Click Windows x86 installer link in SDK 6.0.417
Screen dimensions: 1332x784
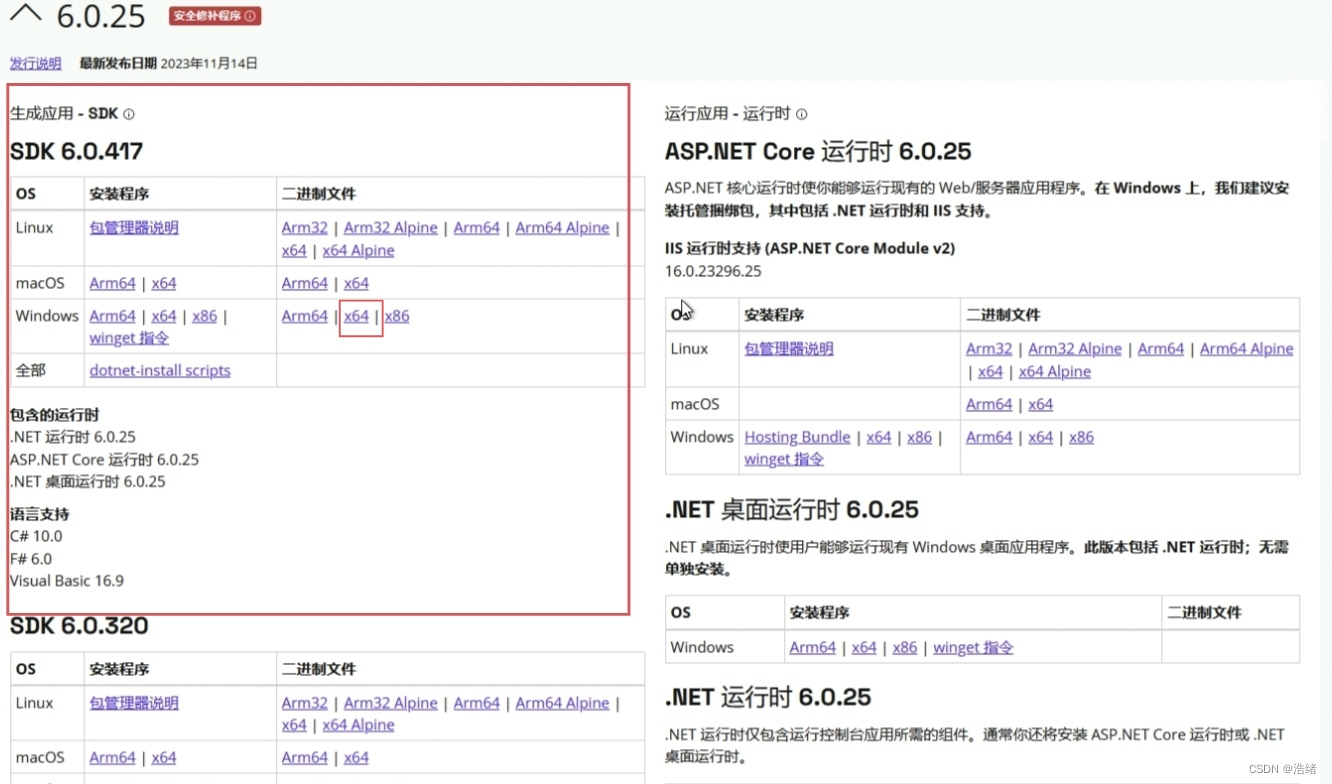204,316
